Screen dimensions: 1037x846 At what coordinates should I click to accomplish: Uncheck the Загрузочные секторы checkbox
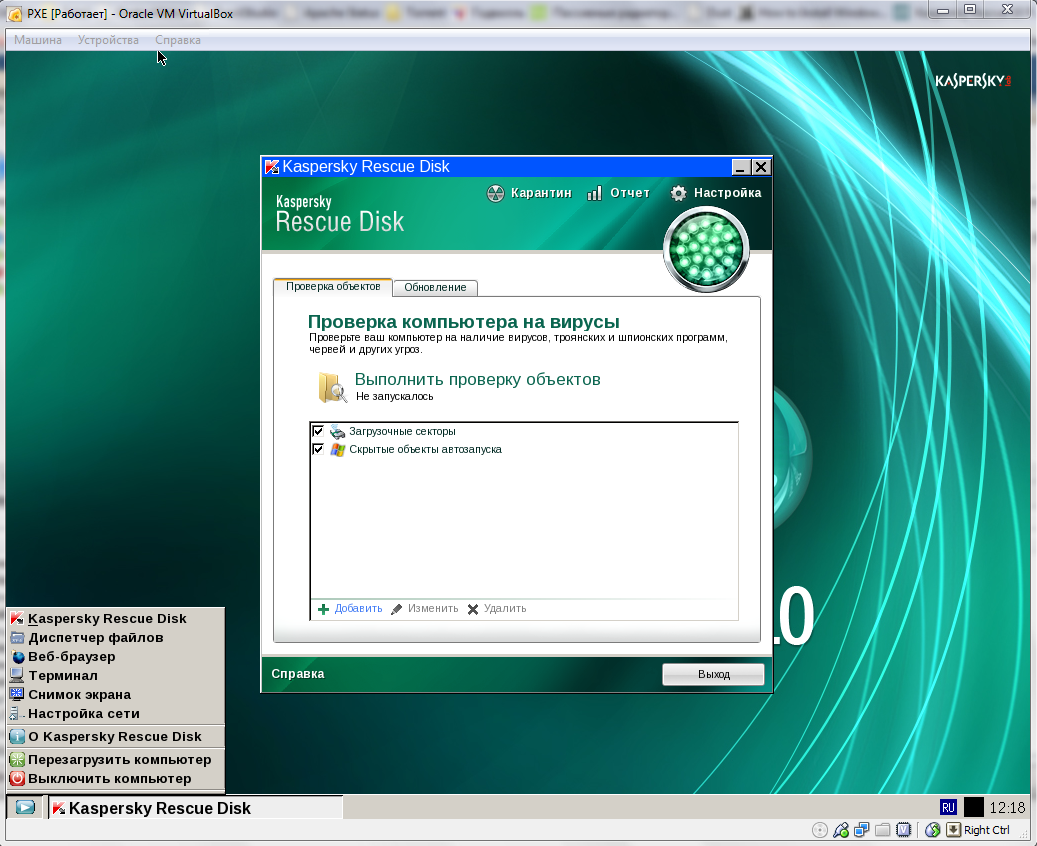pyautogui.click(x=318, y=431)
